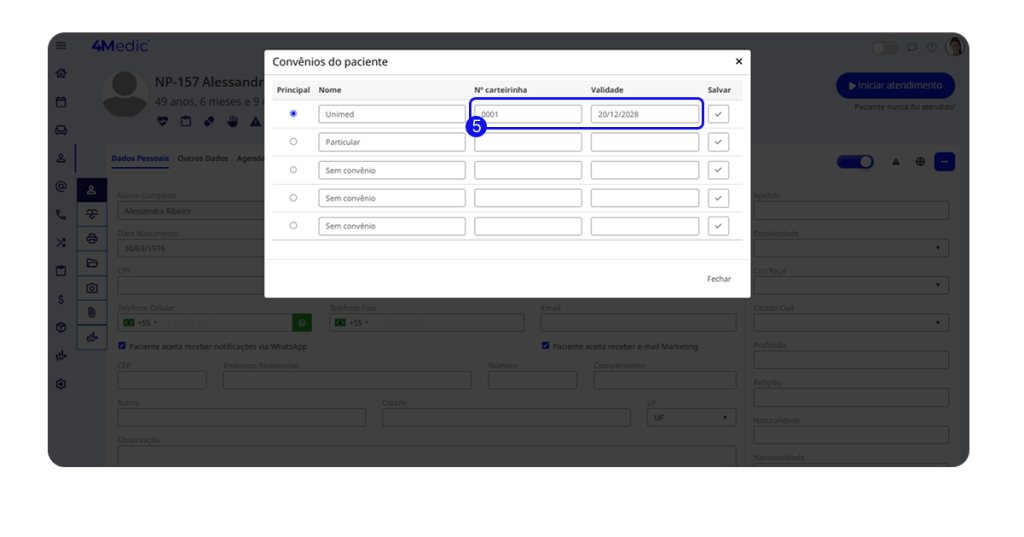Click the save checkmark for Particular row
This screenshot has height=537, width=1024.
pyautogui.click(x=718, y=143)
